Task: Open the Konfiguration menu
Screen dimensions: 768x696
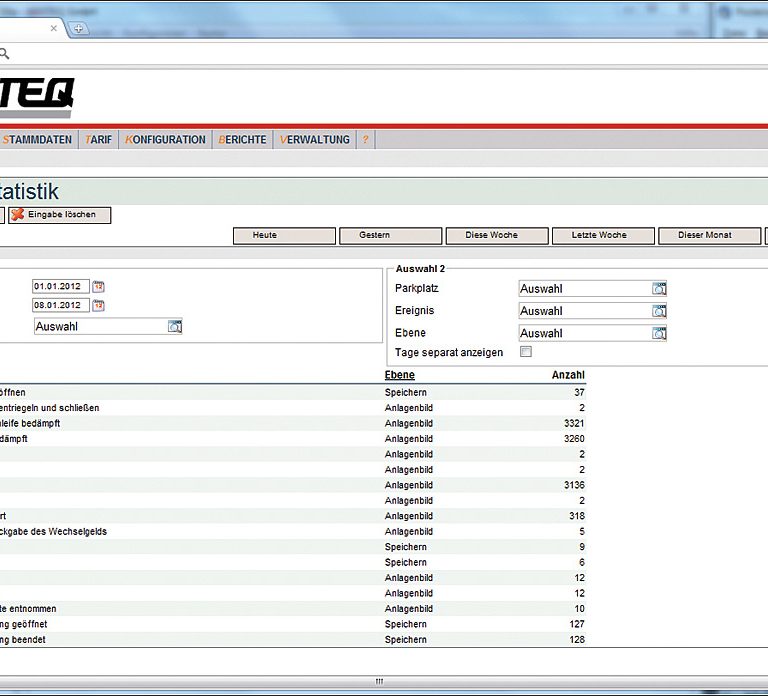Action: 166,140
